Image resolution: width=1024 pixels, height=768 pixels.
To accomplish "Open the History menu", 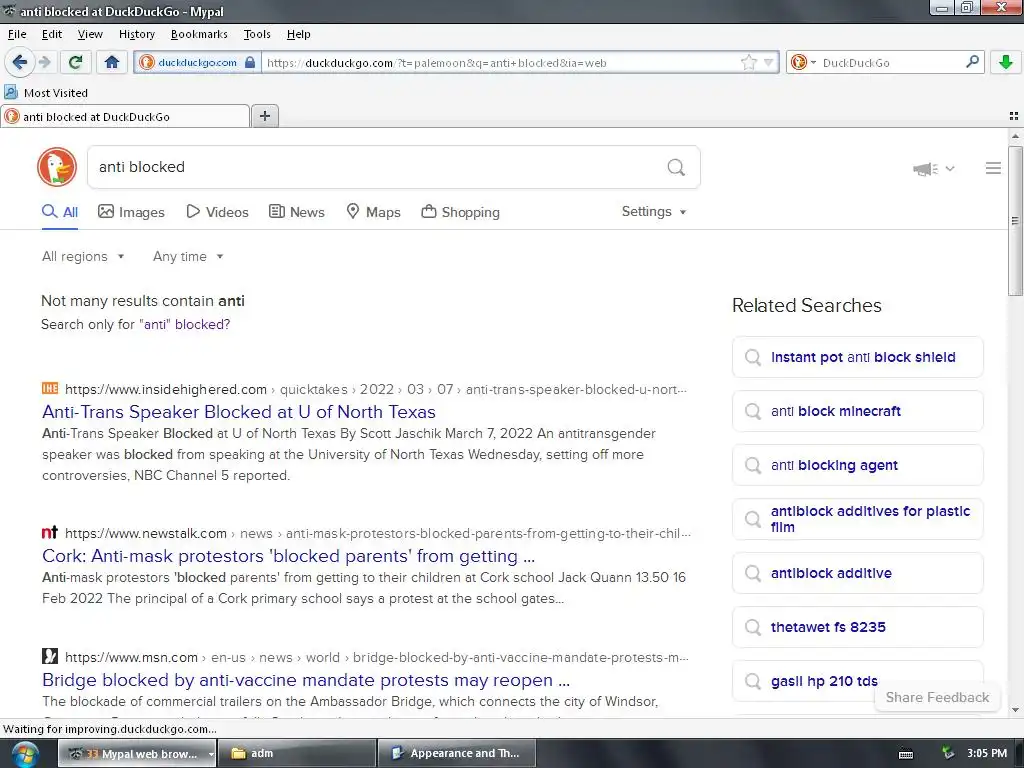I will pos(136,34).
